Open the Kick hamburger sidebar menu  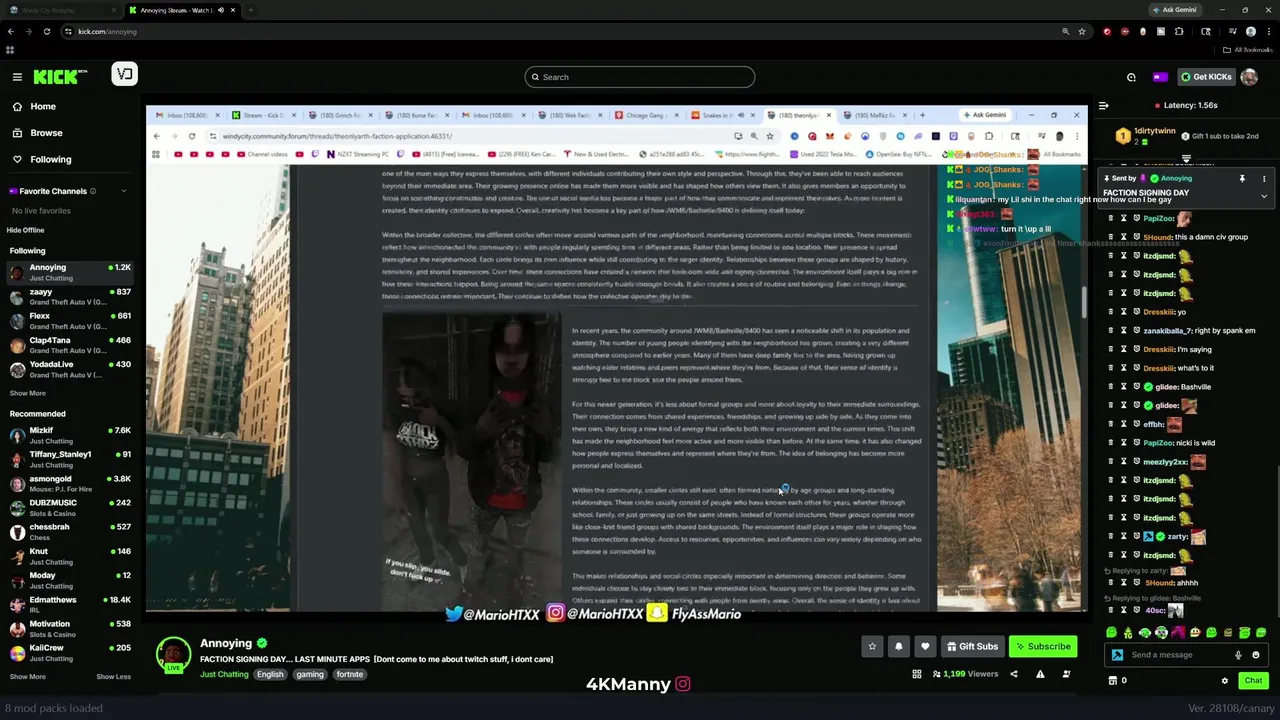pos(17,76)
